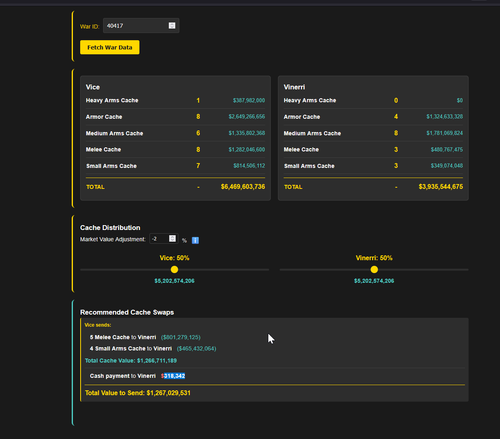
Task: Click Vice Medium Arms Cache value $1,335,802,368
Action: click(247, 133)
